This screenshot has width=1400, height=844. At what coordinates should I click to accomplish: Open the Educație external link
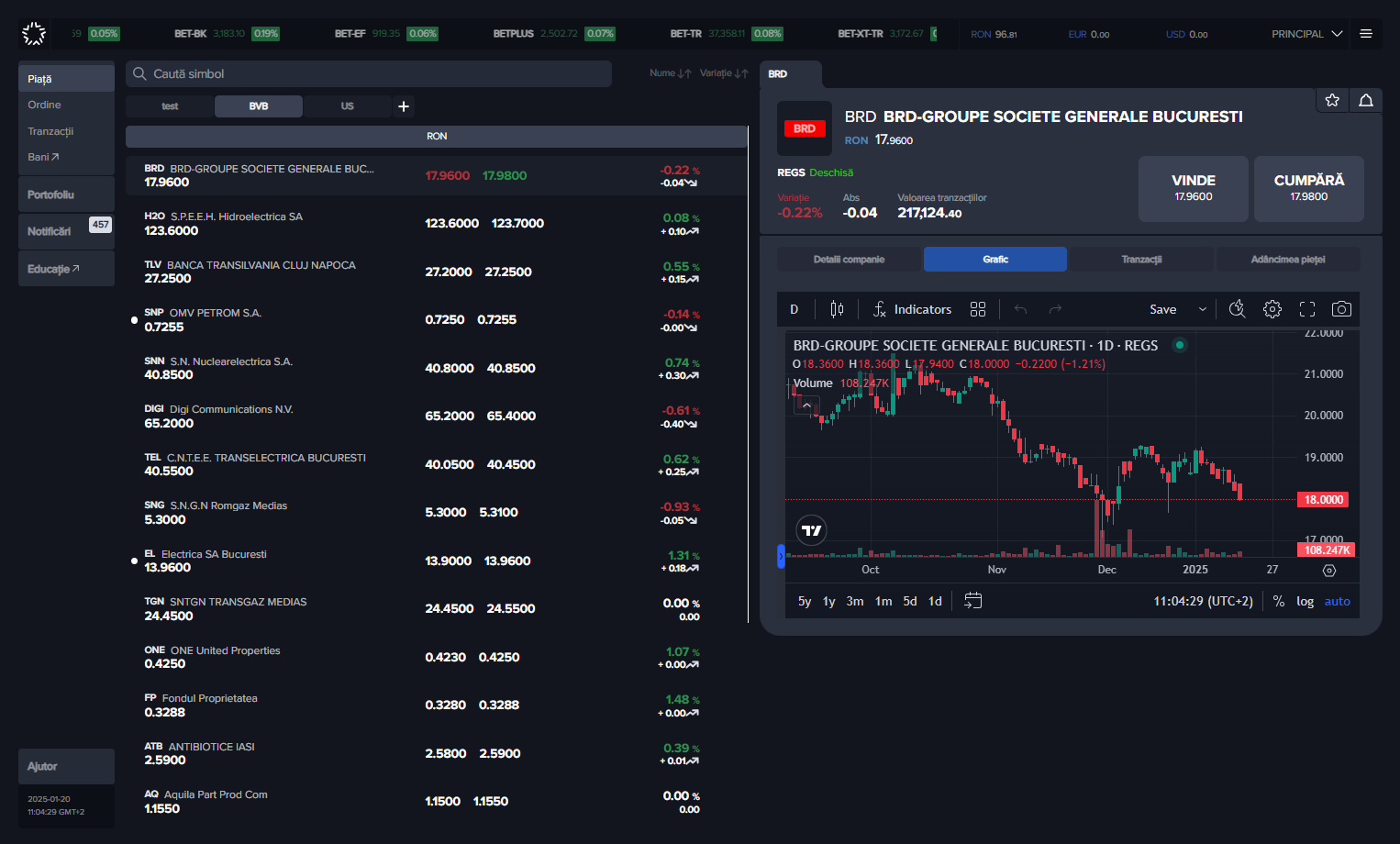point(66,269)
